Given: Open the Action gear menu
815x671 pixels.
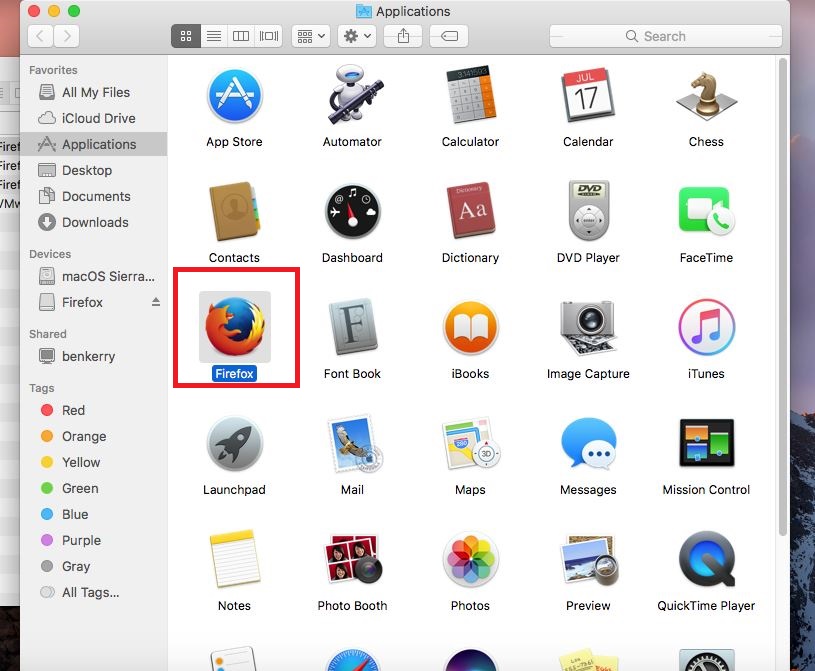Looking at the screenshot, I should [357, 36].
